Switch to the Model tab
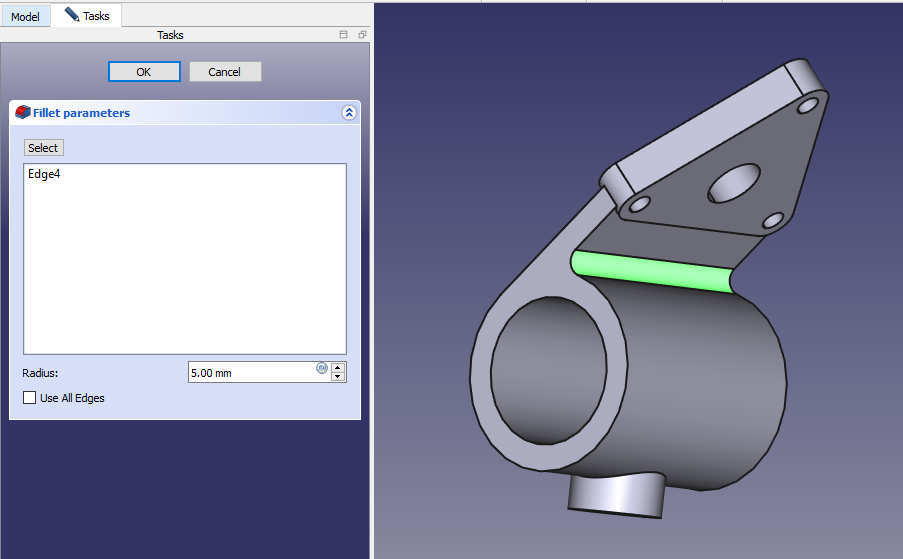This screenshot has width=903, height=559. pyautogui.click(x=25, y=17)
